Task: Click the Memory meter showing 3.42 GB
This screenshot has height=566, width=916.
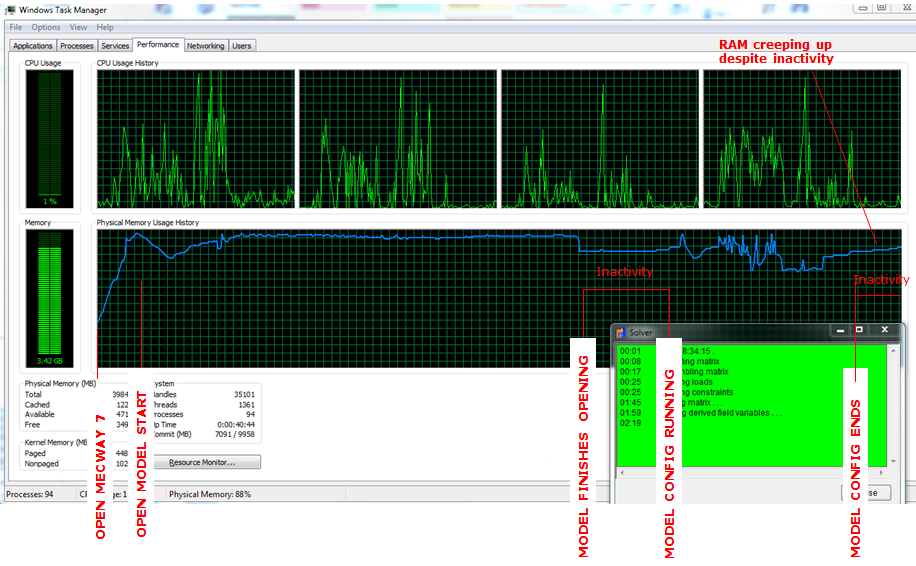Action: tap(50, 298)
